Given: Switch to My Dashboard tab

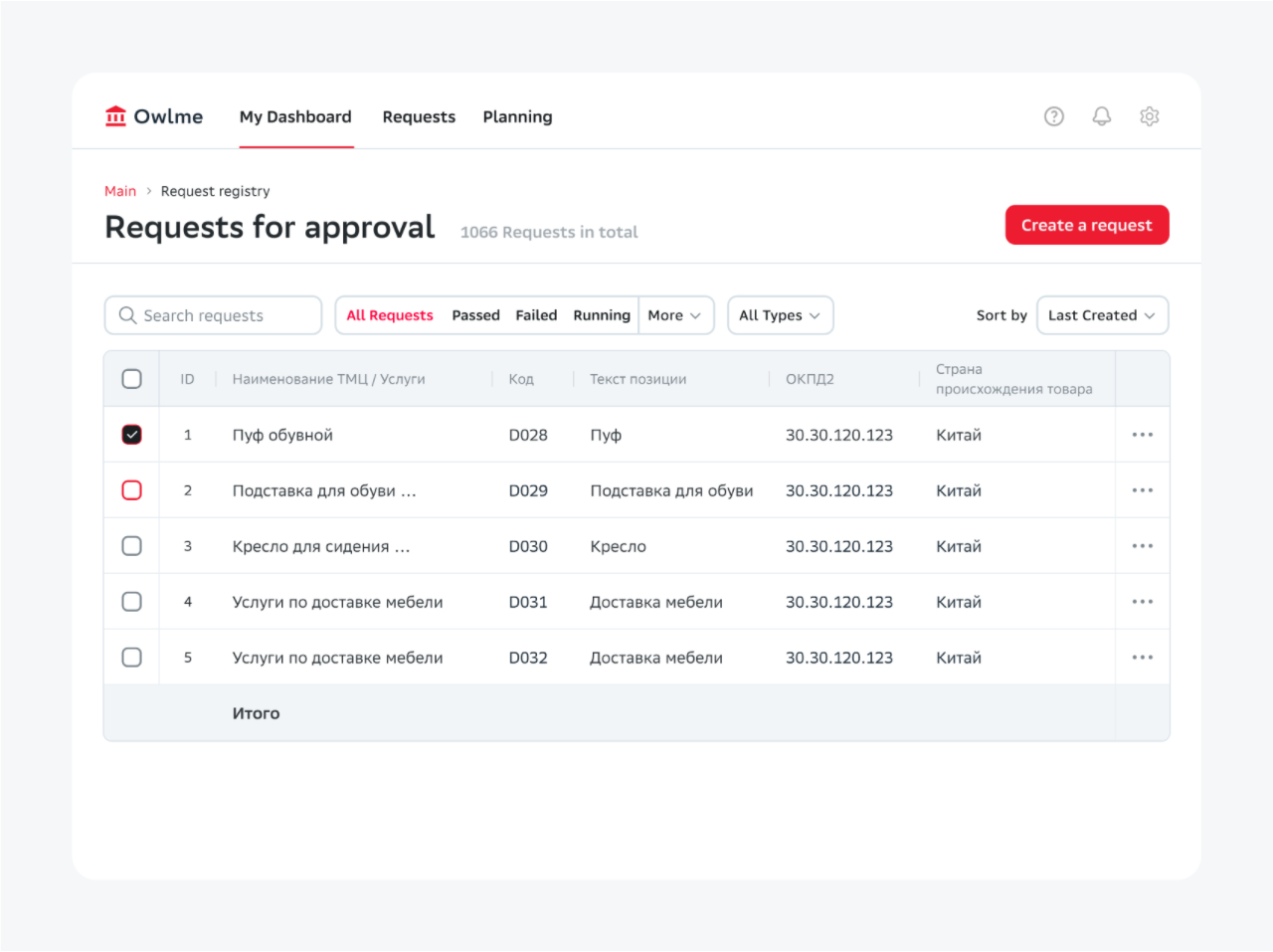Looking at the screenshot, I should coord(295,116).
